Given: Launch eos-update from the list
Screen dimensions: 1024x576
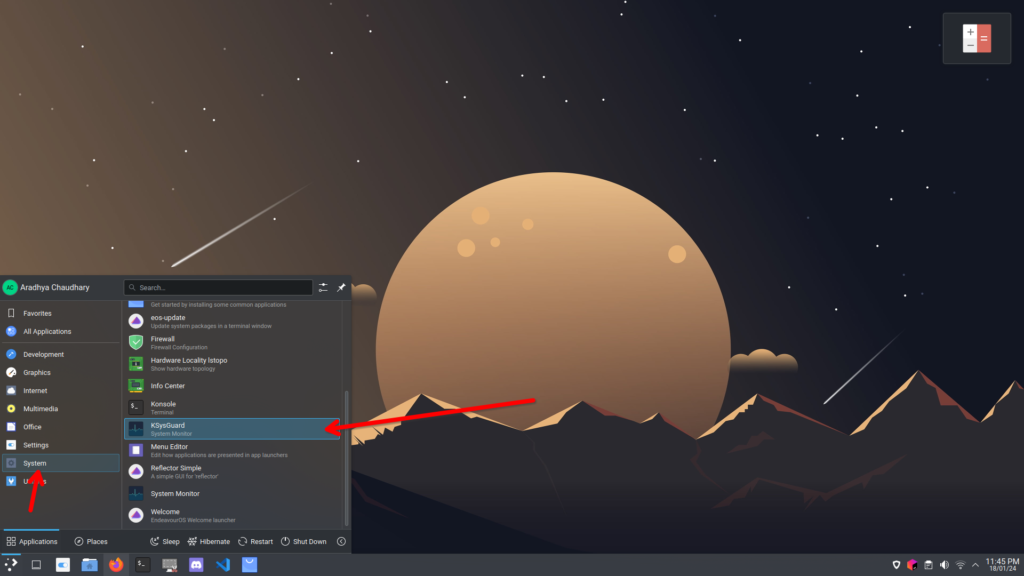Looking at the screenshot, I should [232, 321].
